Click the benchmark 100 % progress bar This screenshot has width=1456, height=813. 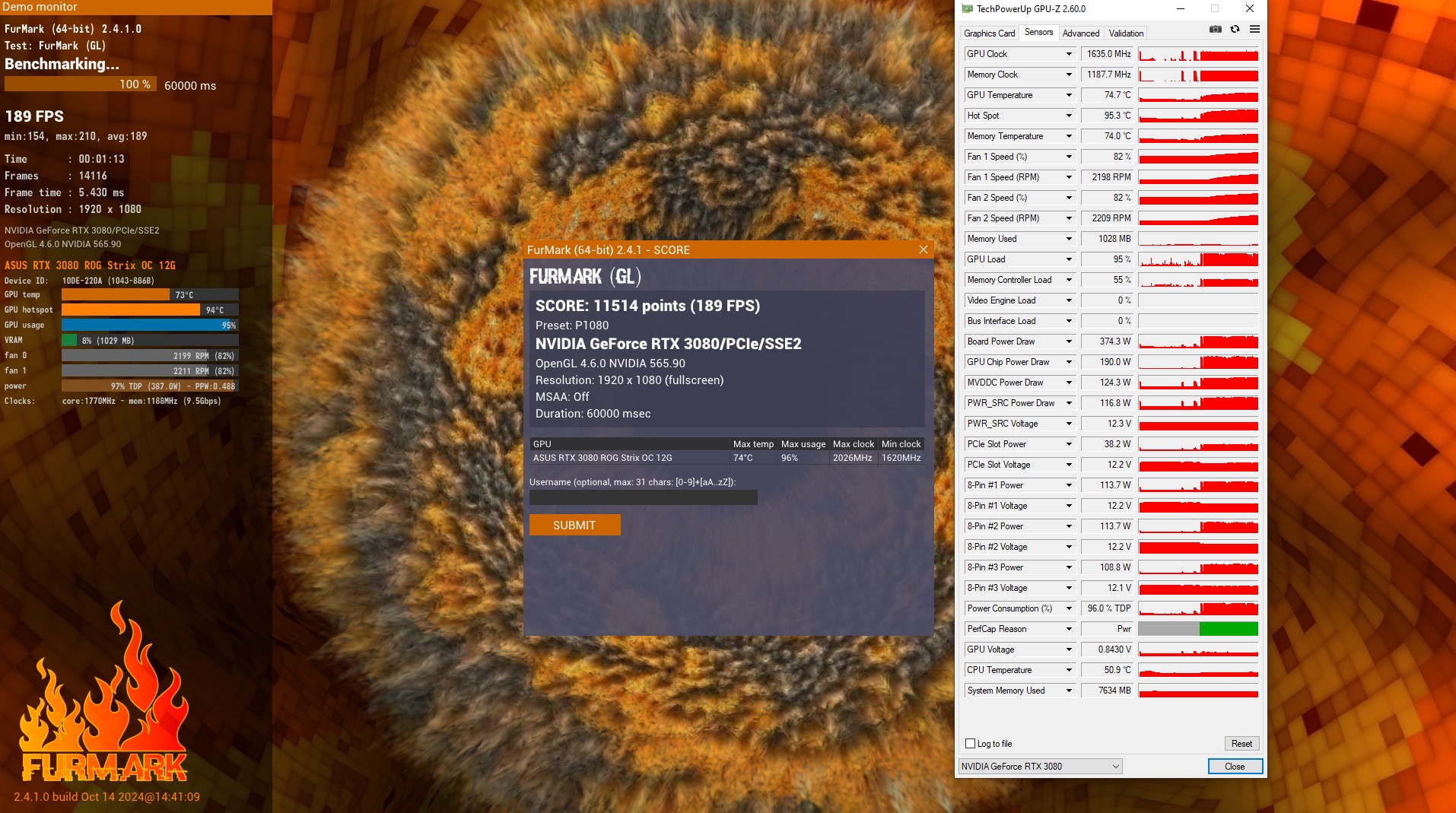pyautogui.click(x=80, y=84)
